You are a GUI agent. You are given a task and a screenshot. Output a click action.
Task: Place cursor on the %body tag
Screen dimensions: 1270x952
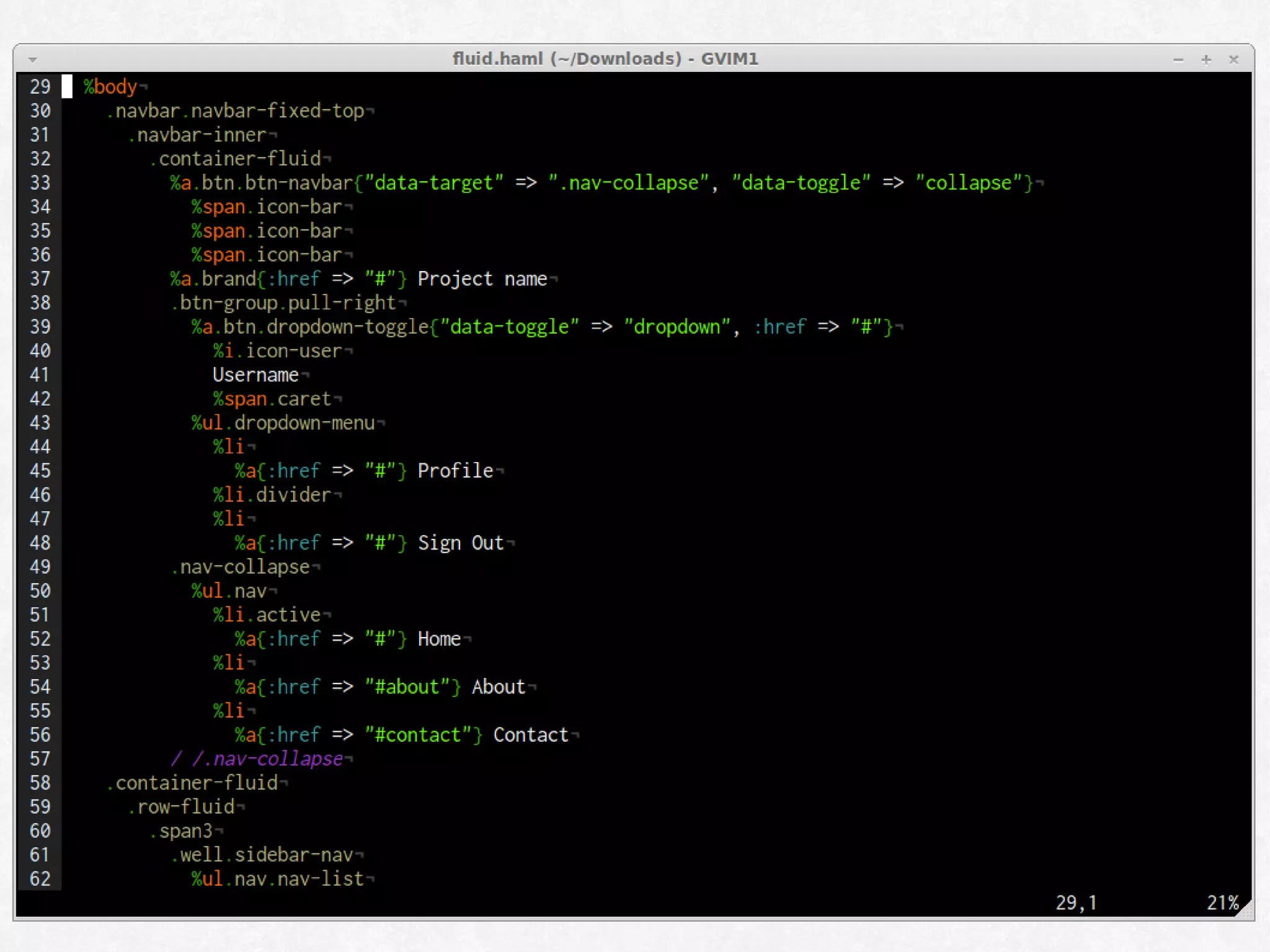click(110, 87)
